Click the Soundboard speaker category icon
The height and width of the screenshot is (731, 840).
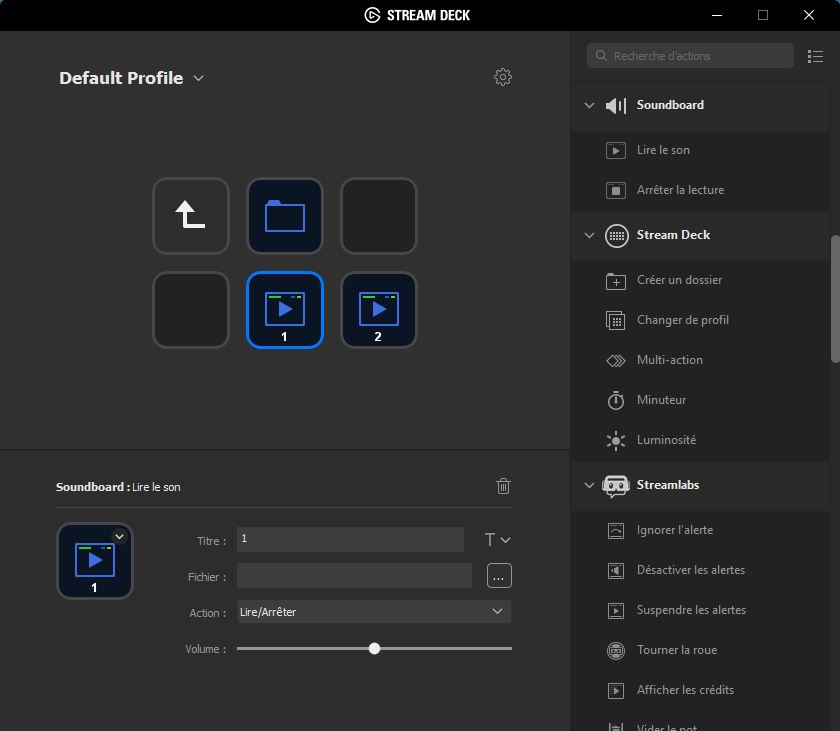(616, 105)
